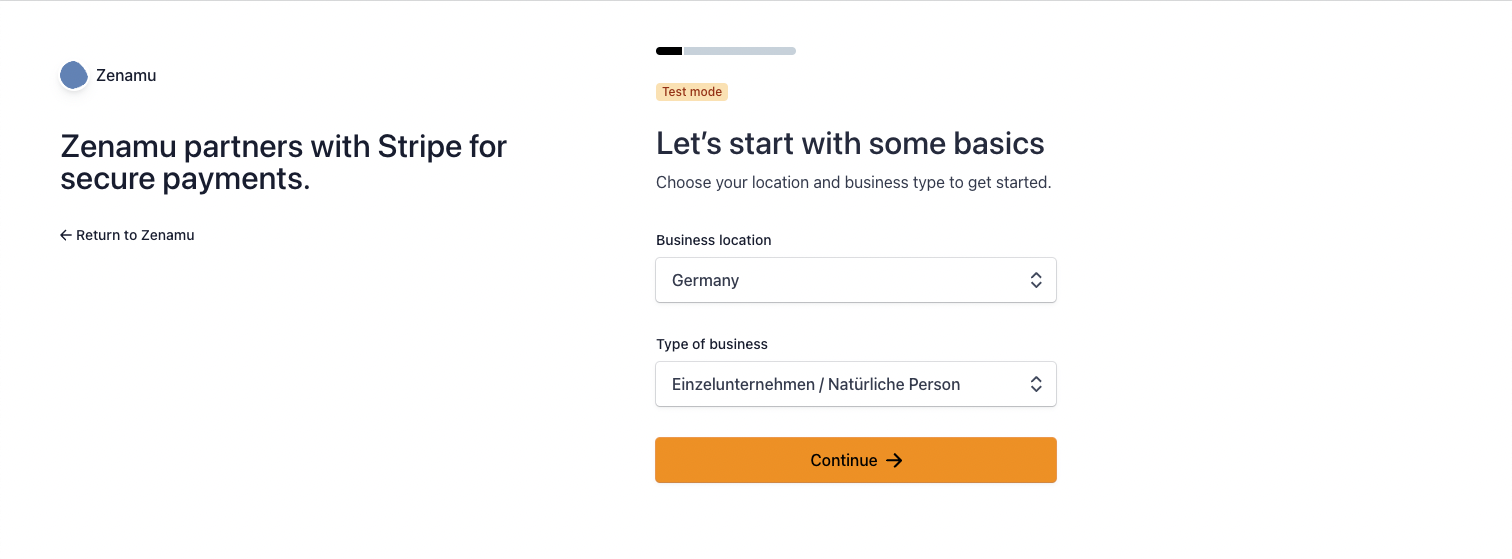Image resolution: width=1512 pixels, height=559 pixels.
Task: Click the orange Test mode badge
Action: pos(692,92)
